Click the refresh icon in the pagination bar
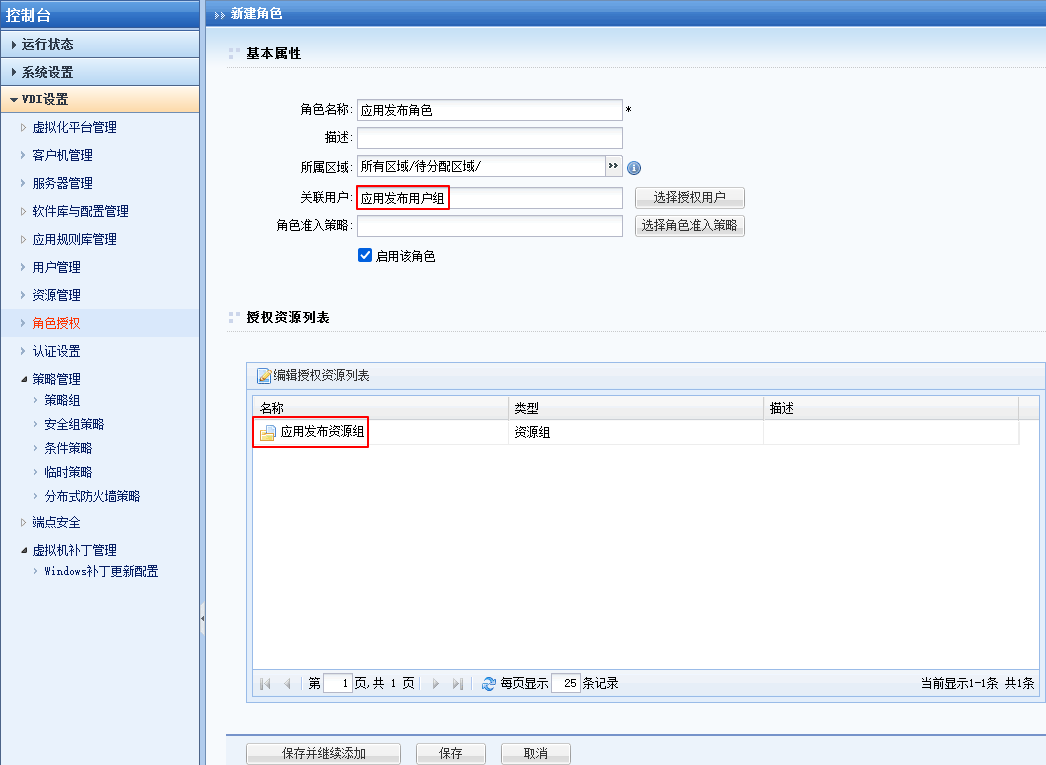1046x765 pixels. [x=489, y=684]
